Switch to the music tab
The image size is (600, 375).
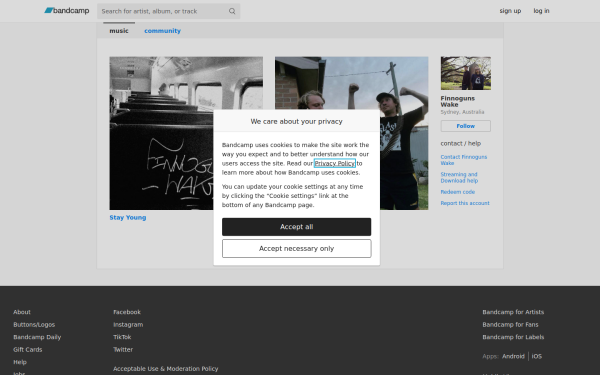(x=119, y=31)
